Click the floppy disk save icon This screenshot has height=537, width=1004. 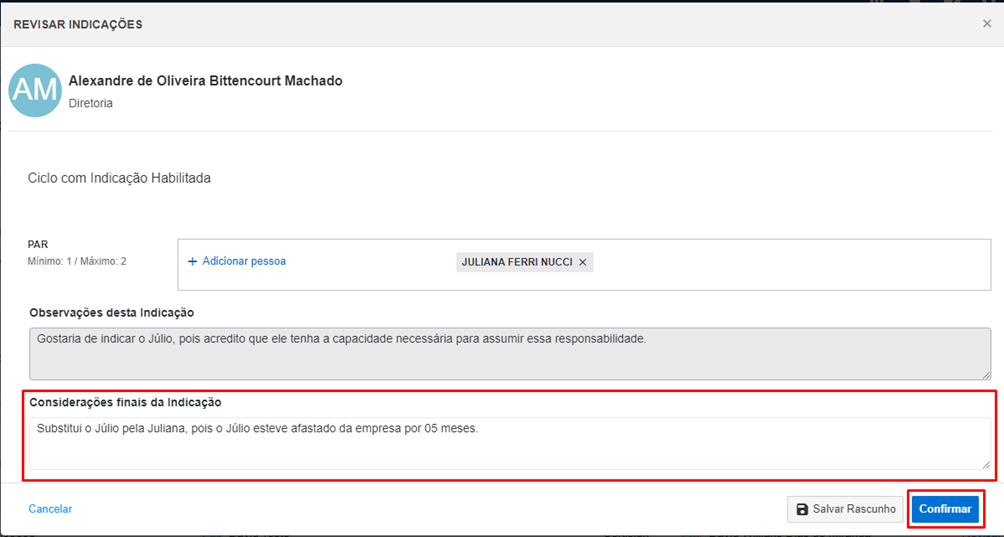coord(802,509)
